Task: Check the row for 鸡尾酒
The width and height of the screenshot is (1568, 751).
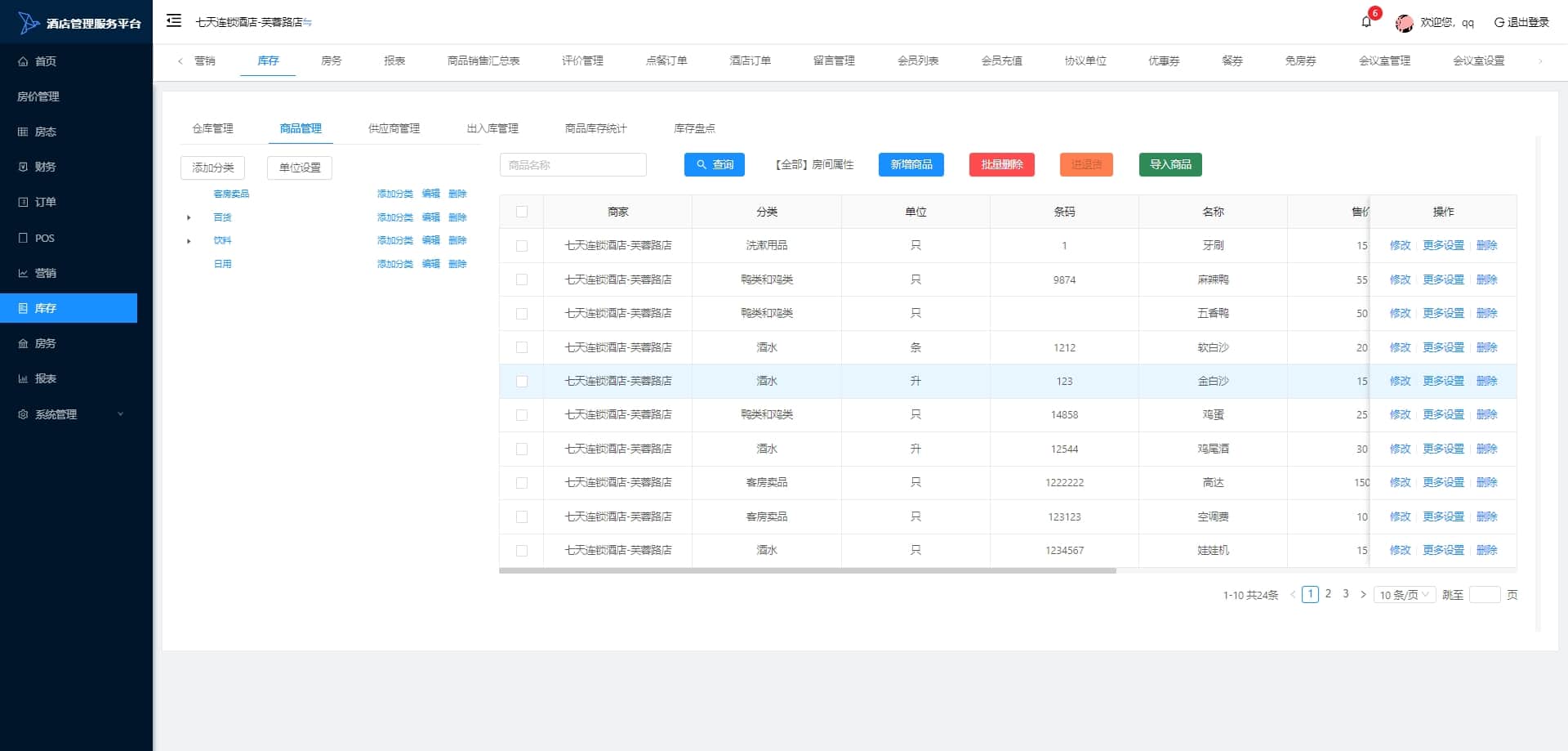Action: tap(522, 449)
